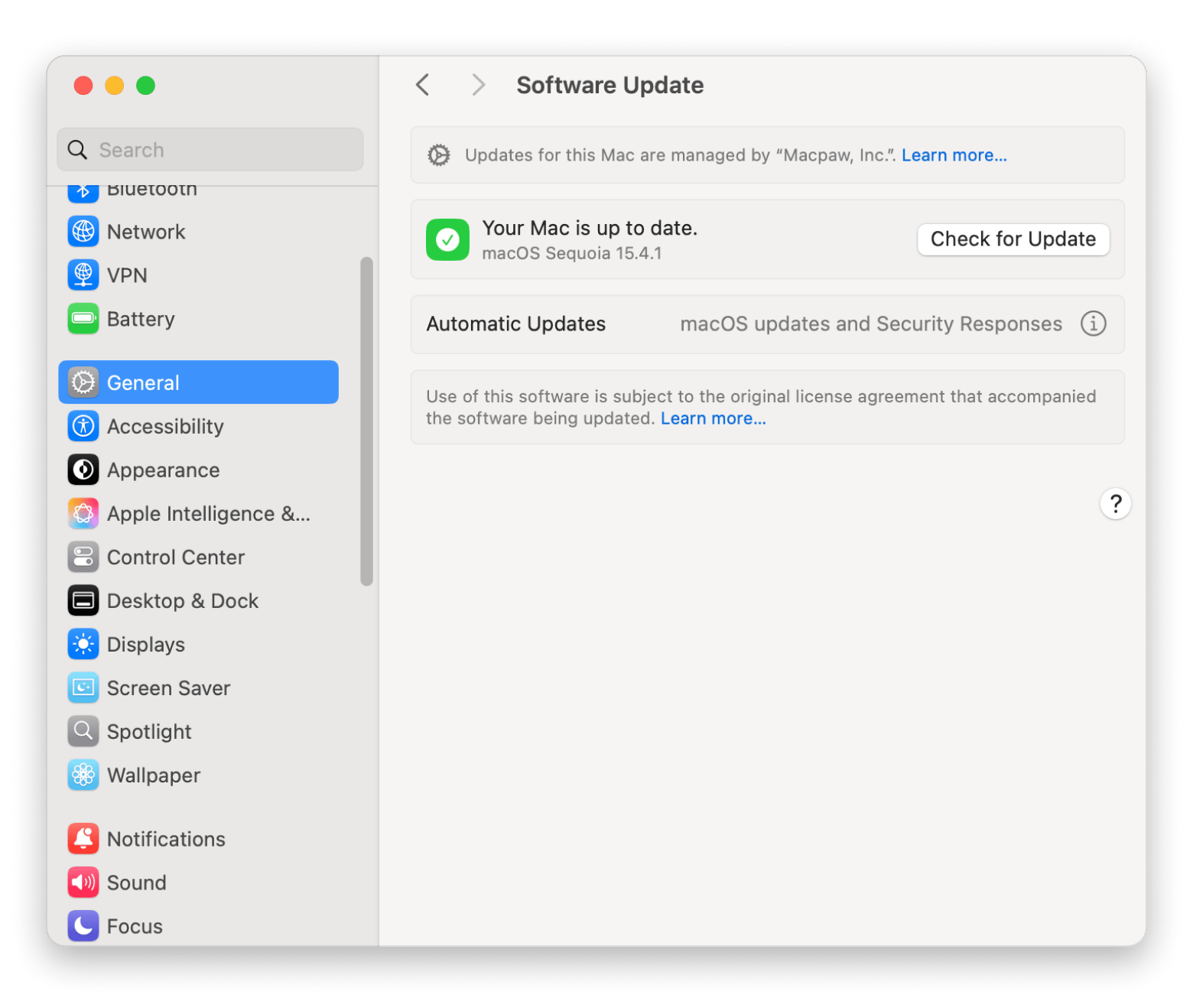
Task: Open Control Center settings
Action: pyautogui.click(x=175, y=557)
